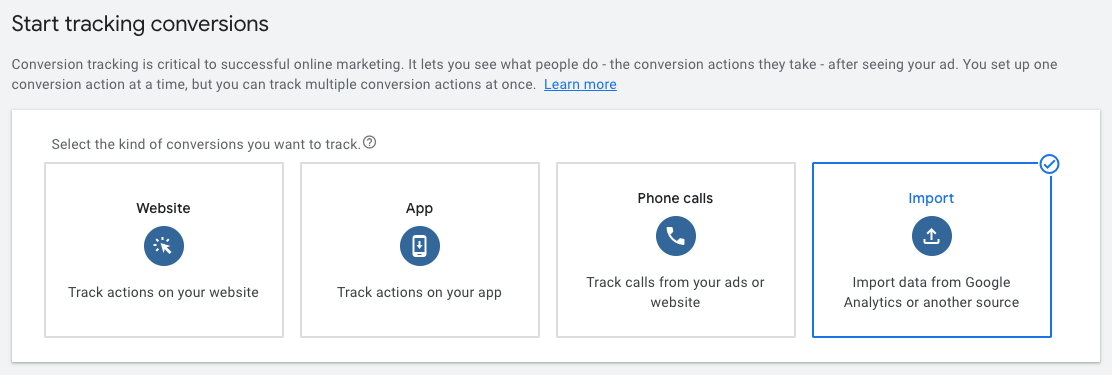The height and width of the screenshot is (375, 1112).
Task: Click 'Import data from Google Analytics' description
Action: click(932, 292)
